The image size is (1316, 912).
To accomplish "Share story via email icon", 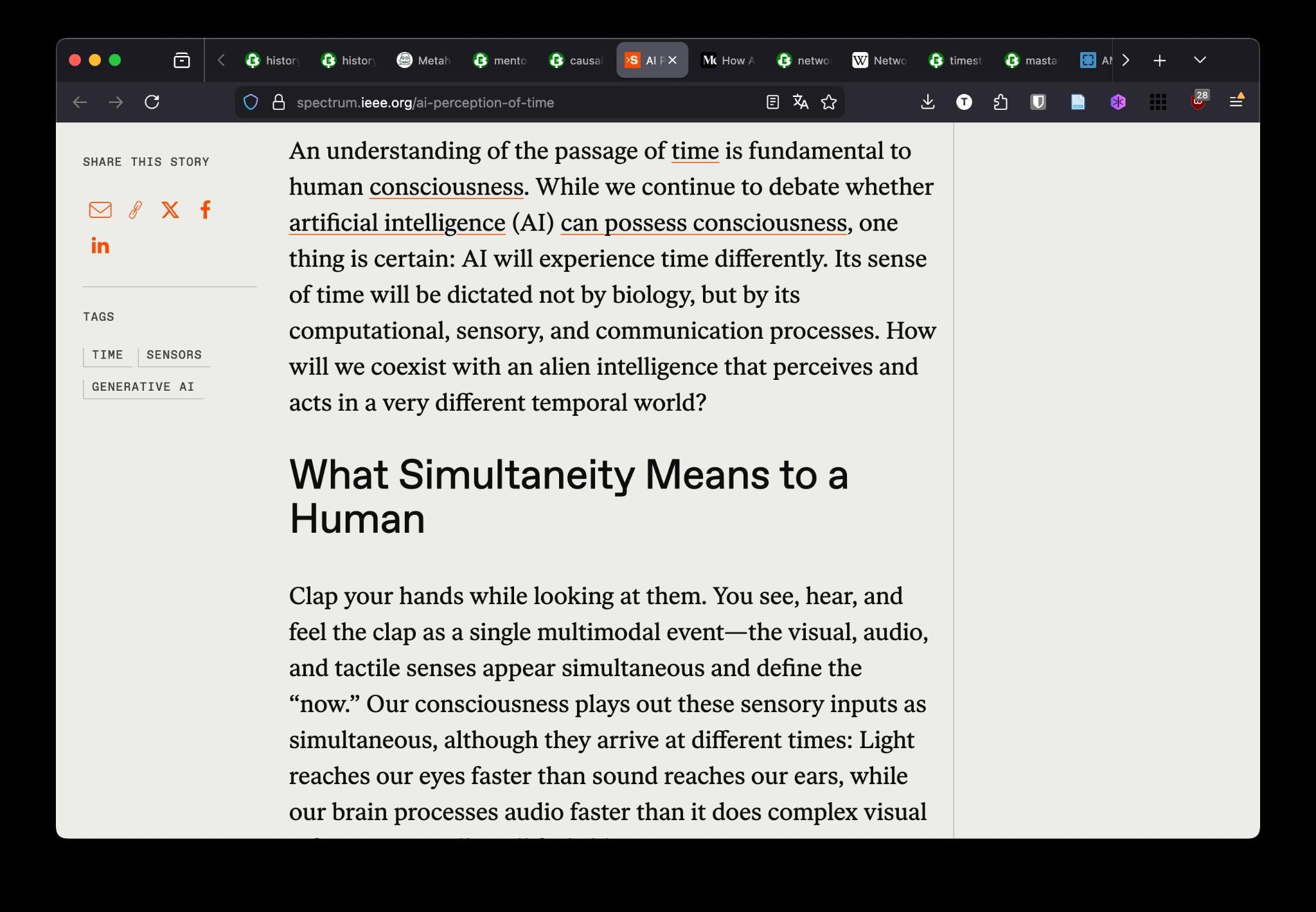I will click(100, 210).
